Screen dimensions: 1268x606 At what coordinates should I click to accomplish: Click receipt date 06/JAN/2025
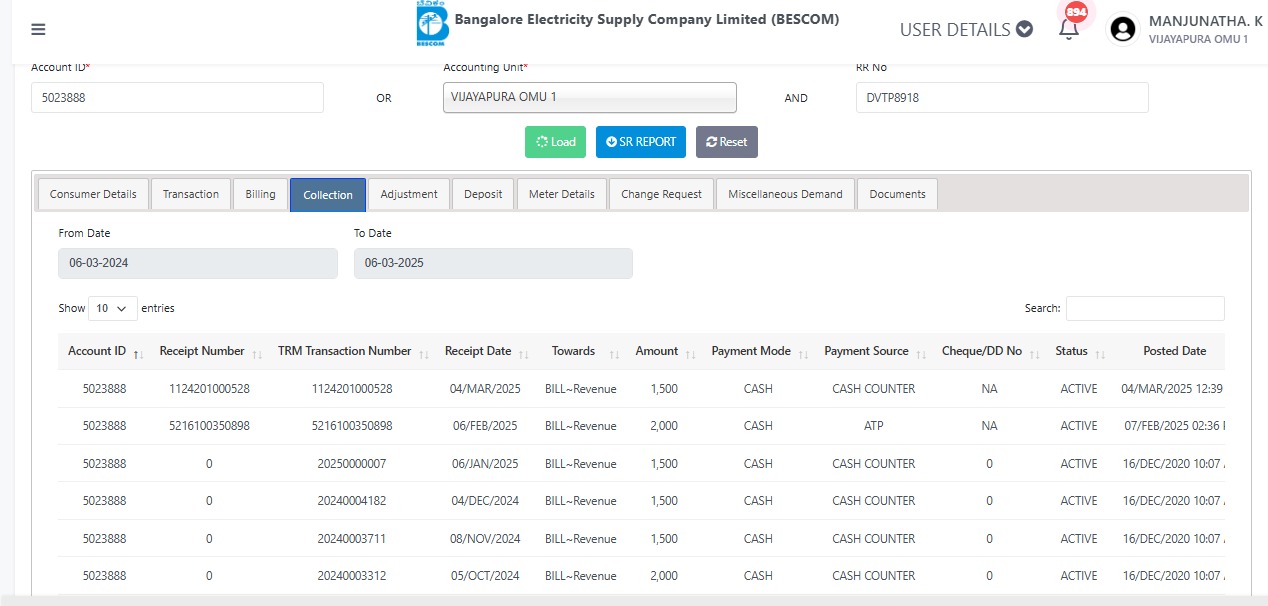tap(485, 464)
